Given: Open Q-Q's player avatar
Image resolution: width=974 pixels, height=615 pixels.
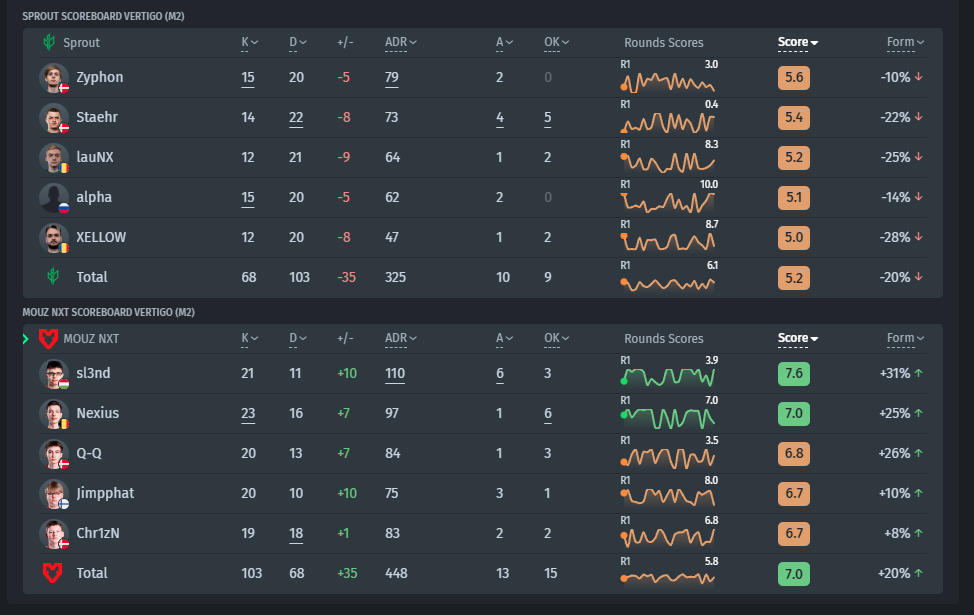Looking at the screenshot, I should 54,453.
